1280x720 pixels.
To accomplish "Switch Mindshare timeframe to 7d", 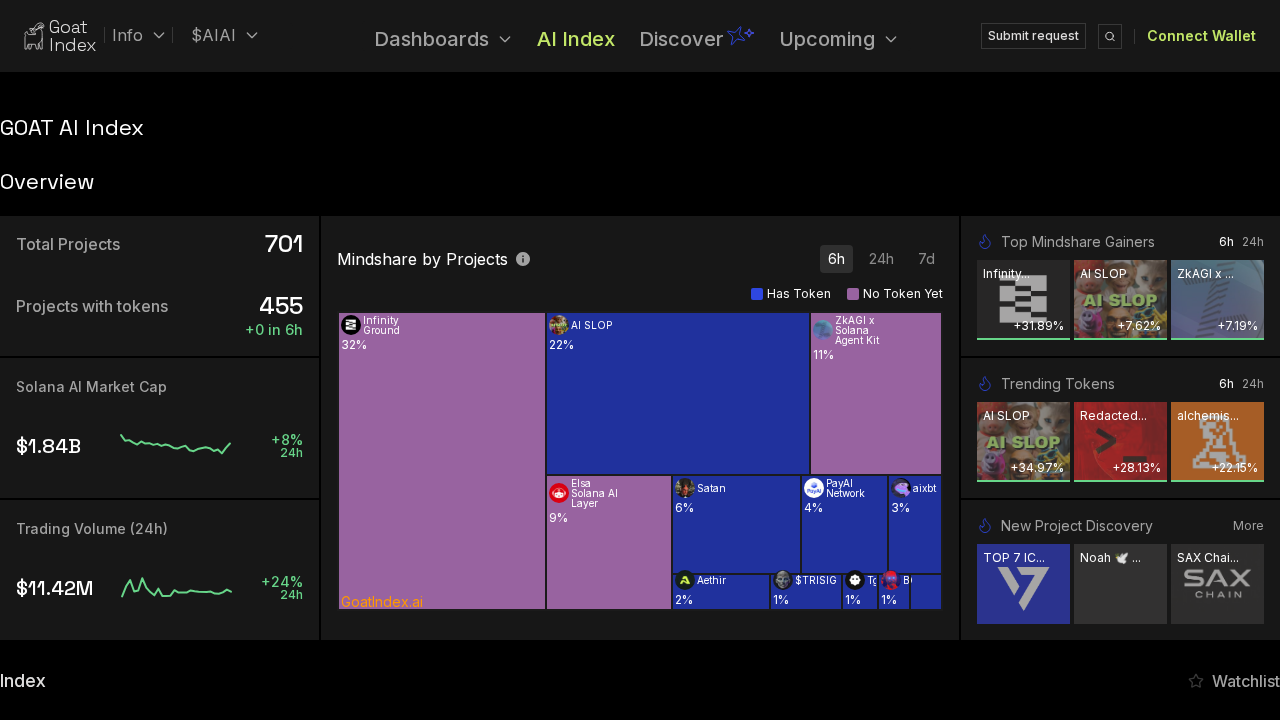I will (x=925, y=259).
